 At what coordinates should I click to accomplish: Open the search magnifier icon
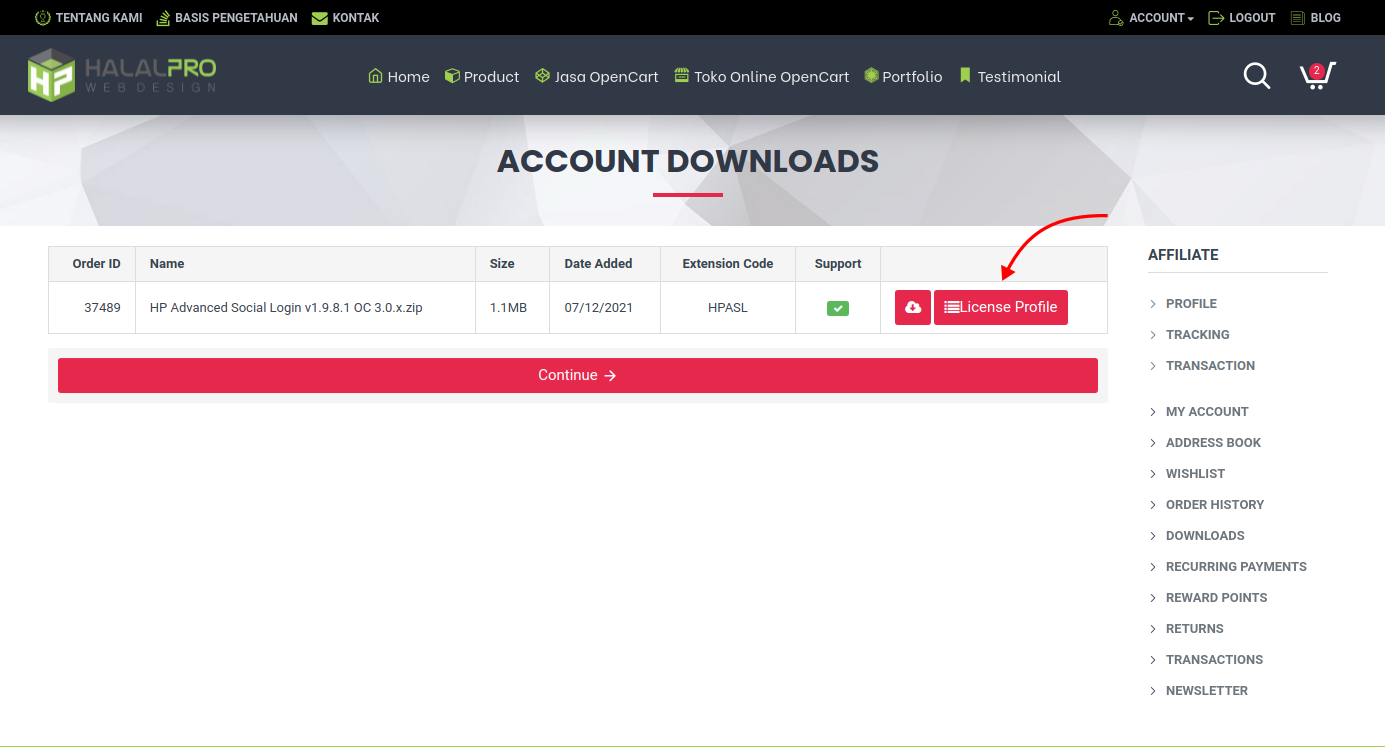(x=1256, y=76)
